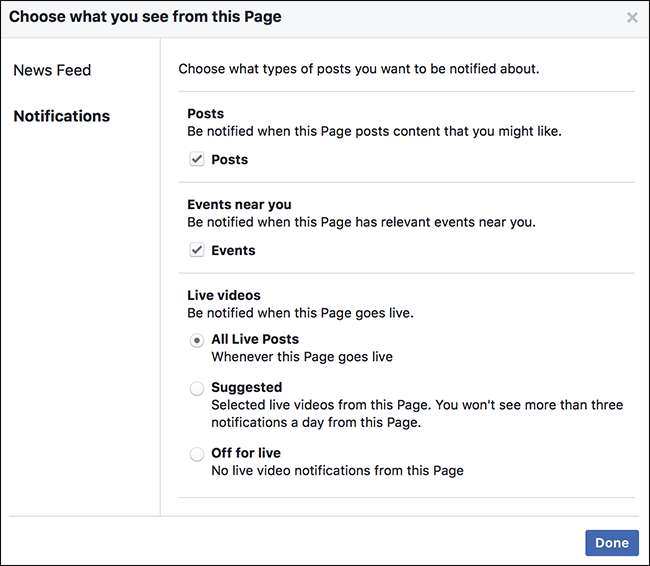Uncheck the Posts notification checkbox
The width and height of the screenshot is (650, 566).
coord(197,160)
